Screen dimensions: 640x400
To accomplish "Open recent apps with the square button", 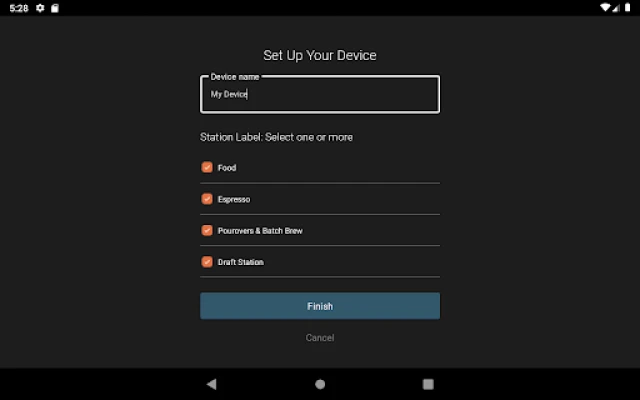I will (428, 383).
